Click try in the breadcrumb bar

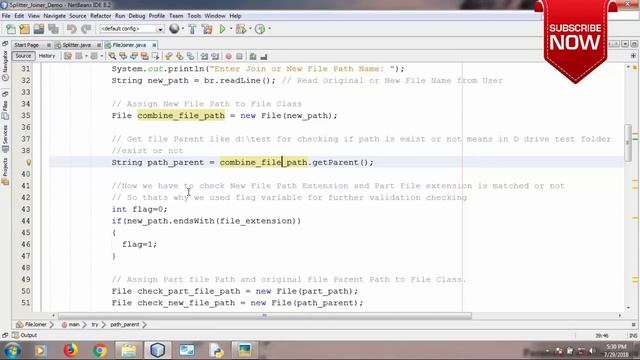pyautogui.click(x=95, y=324)
